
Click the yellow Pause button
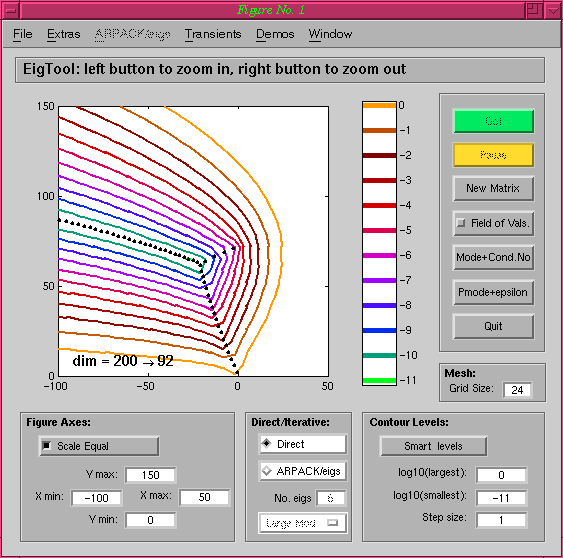point(493,155)
